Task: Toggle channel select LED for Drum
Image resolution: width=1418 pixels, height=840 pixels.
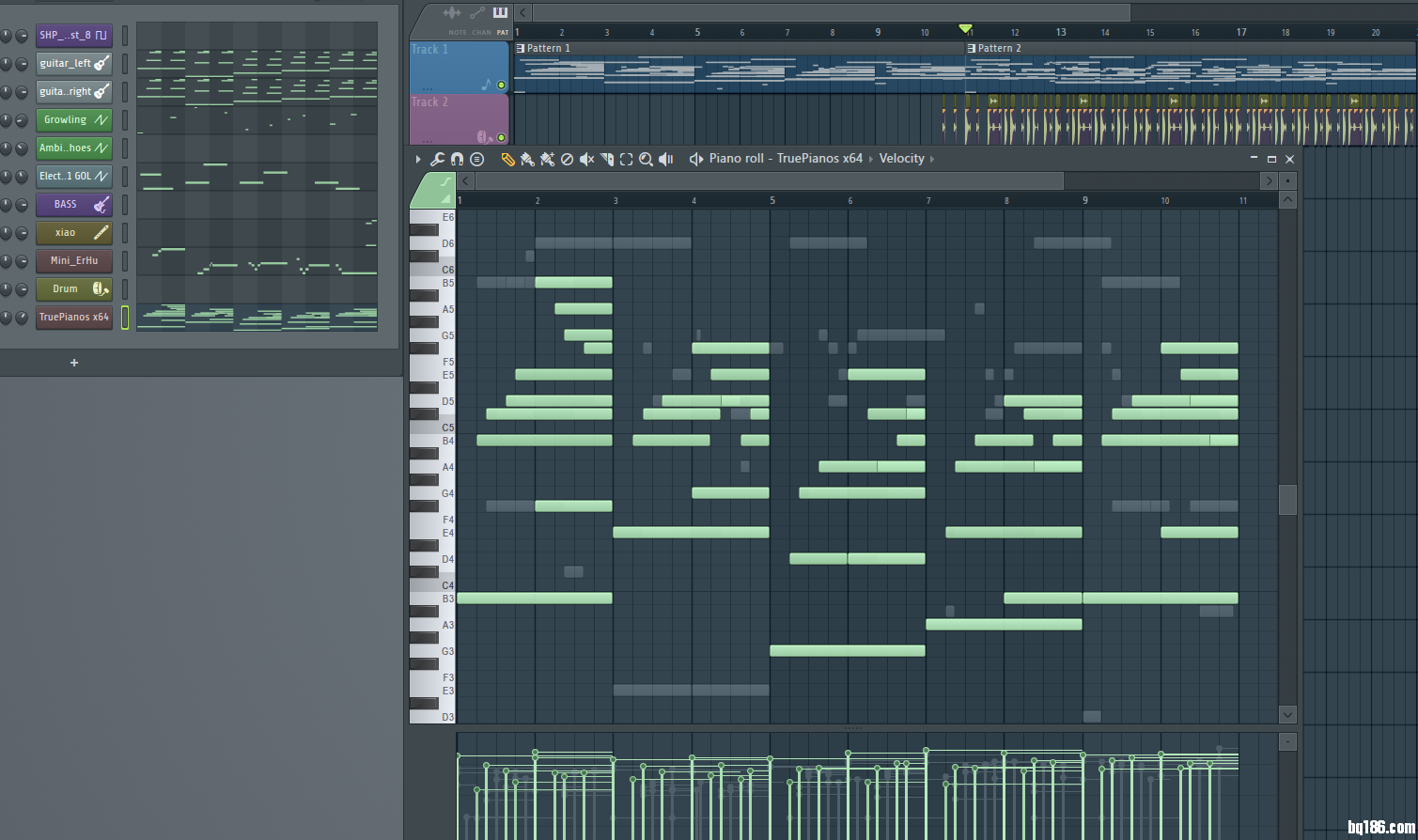Action: (x=125, y=289)
